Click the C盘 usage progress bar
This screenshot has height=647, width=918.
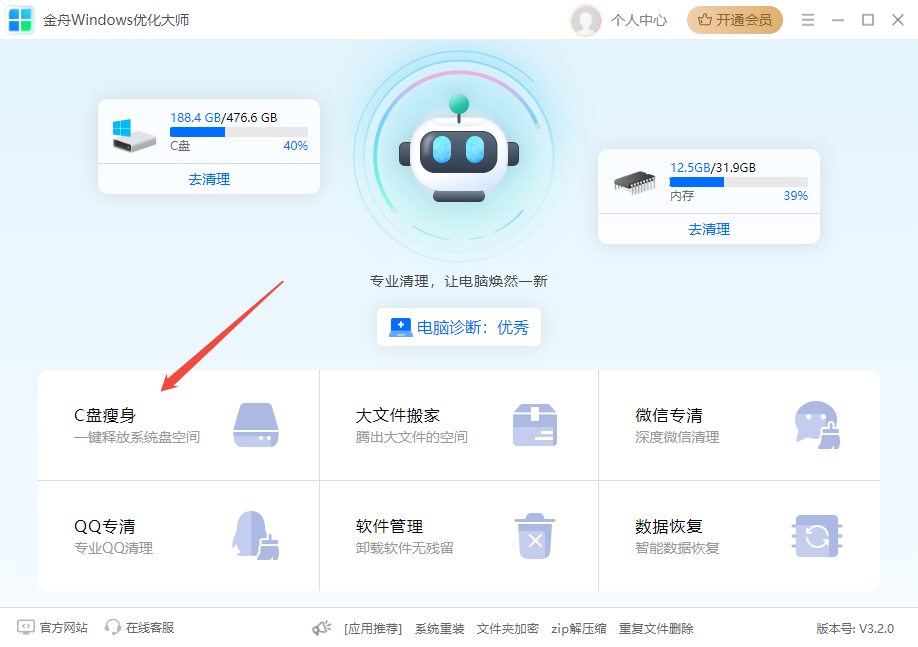pyautogui.click(x=239, y=132)
